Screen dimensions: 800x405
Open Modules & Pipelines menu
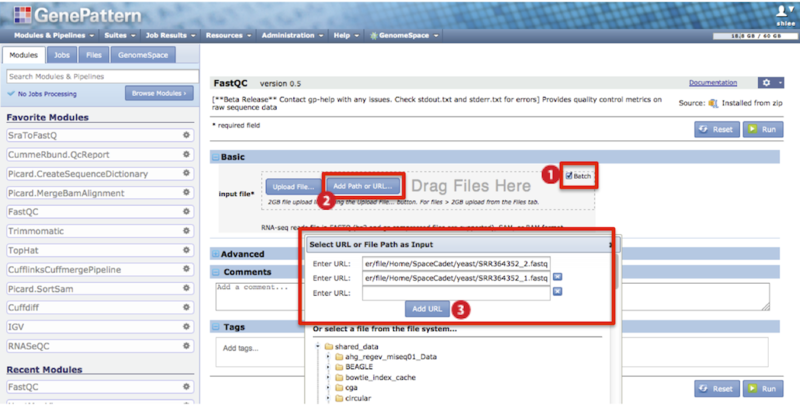click(54, 35)
